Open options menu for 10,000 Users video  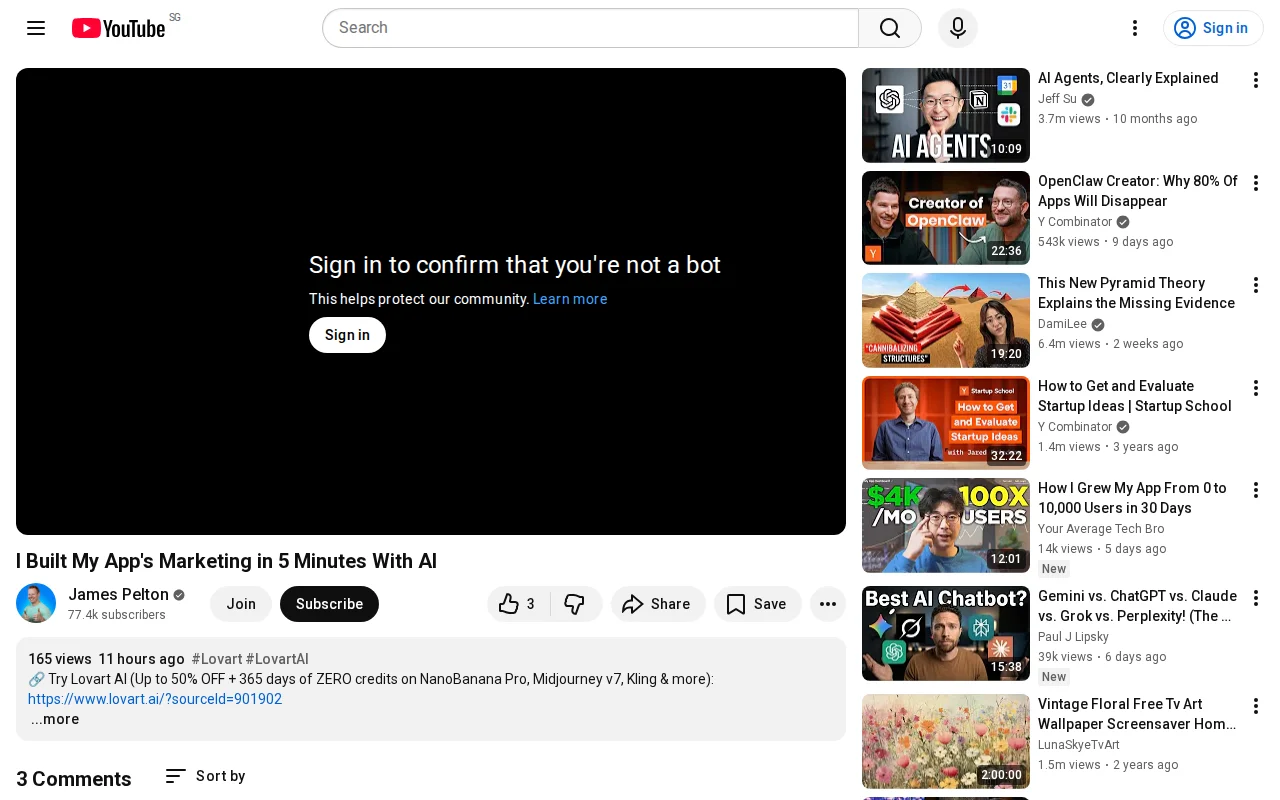pos(1256,490)
